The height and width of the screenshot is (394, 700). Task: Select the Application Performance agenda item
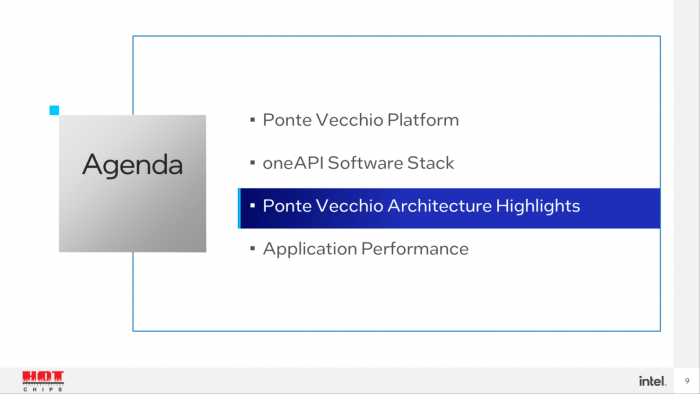tap(366, 249)
